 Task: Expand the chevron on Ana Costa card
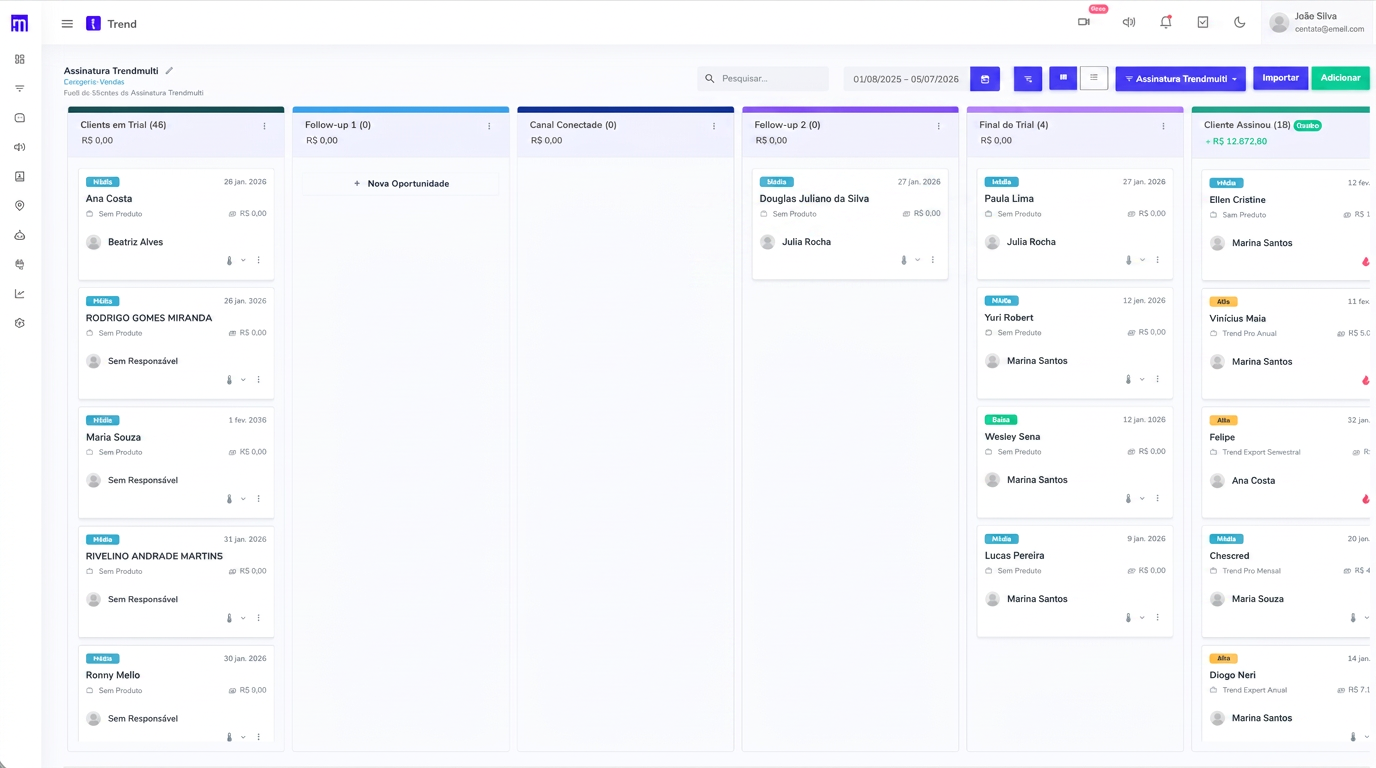click(243, 261)
